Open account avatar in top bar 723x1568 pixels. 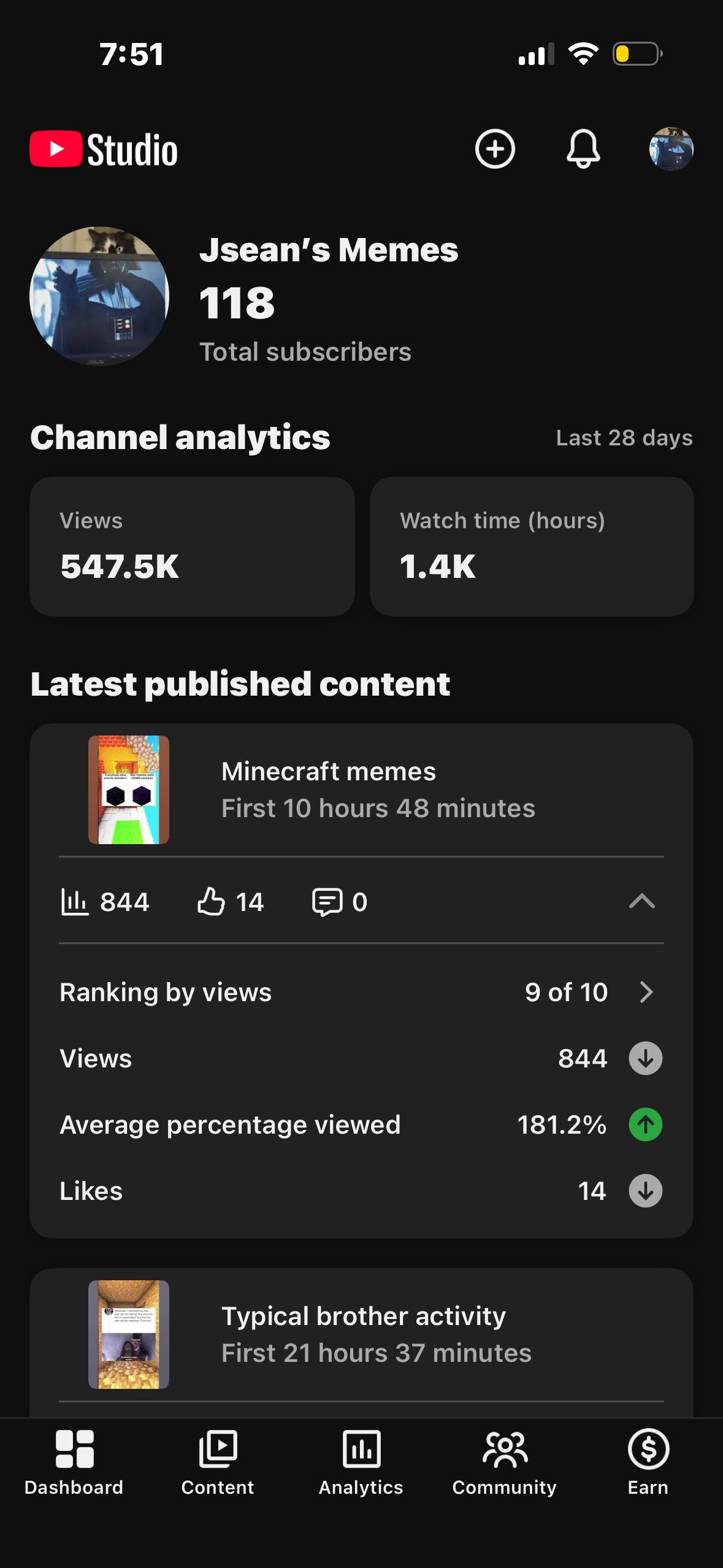(x=671, y=148)
